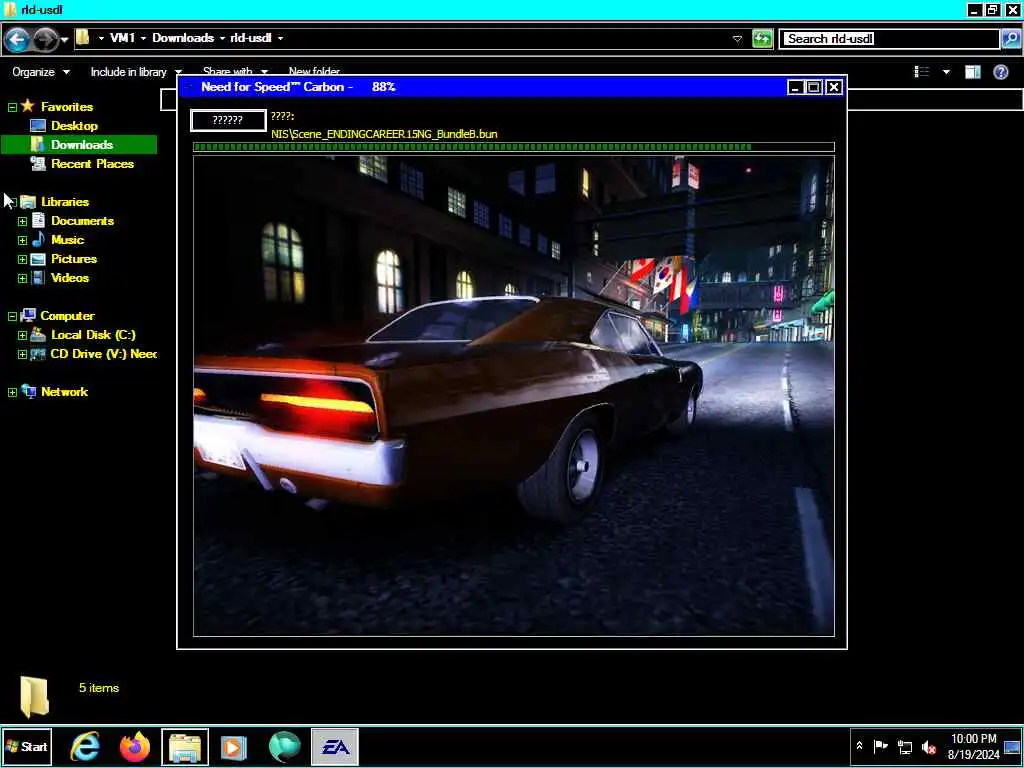
Task: Click the car artwork in installer window
Action: coord(514,396)
